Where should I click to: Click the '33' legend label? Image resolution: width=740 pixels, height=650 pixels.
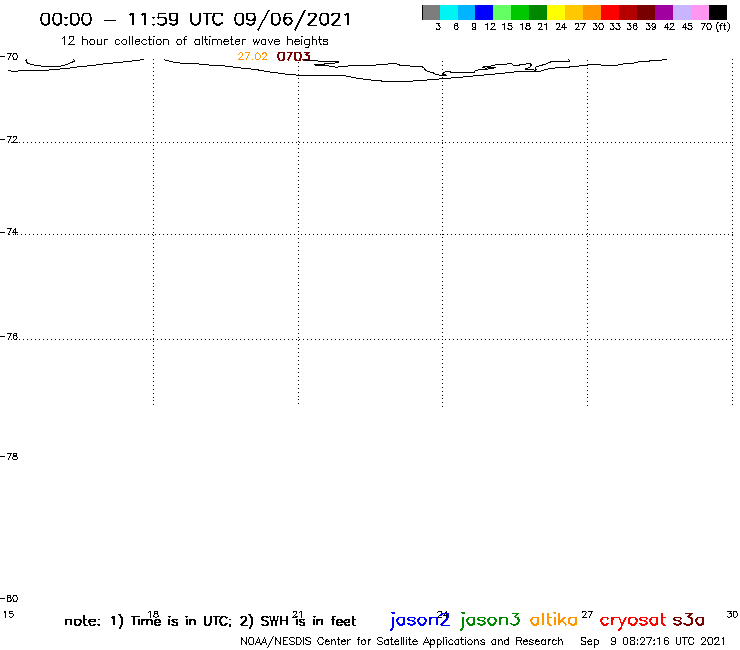(615, 27)
